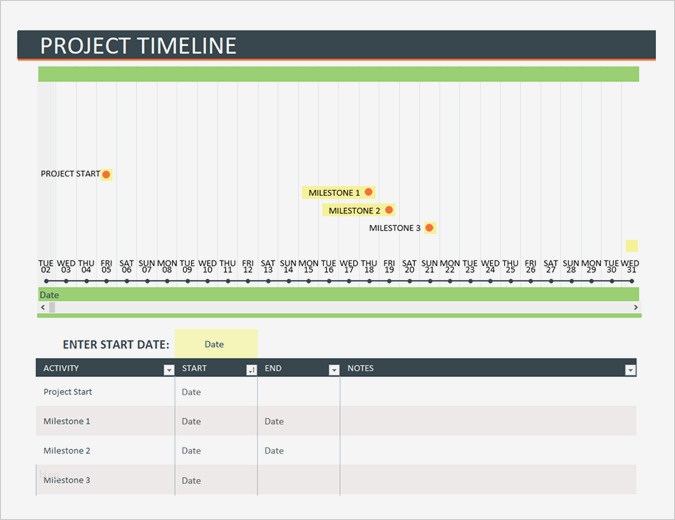Click the green Date axis label bar
This screenshot has height=520, width=675.
[x=338, y=295]
